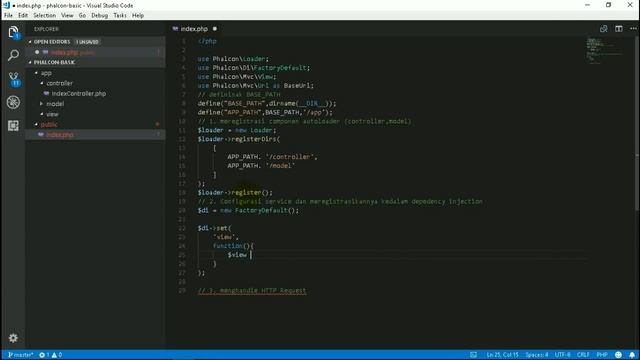Click the small status bar icon left of Ln 25
The image size is (640, 360).
click(x=473, y=355)
